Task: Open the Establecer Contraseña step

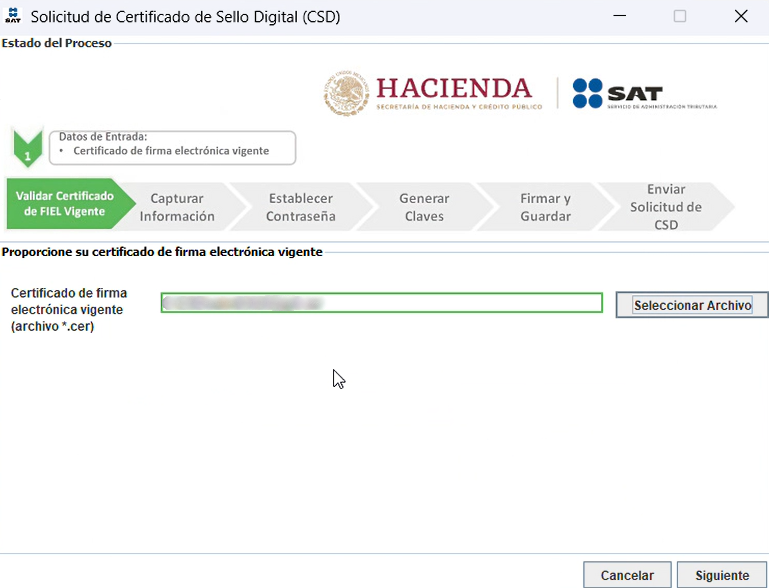Action: click(300, 207)
